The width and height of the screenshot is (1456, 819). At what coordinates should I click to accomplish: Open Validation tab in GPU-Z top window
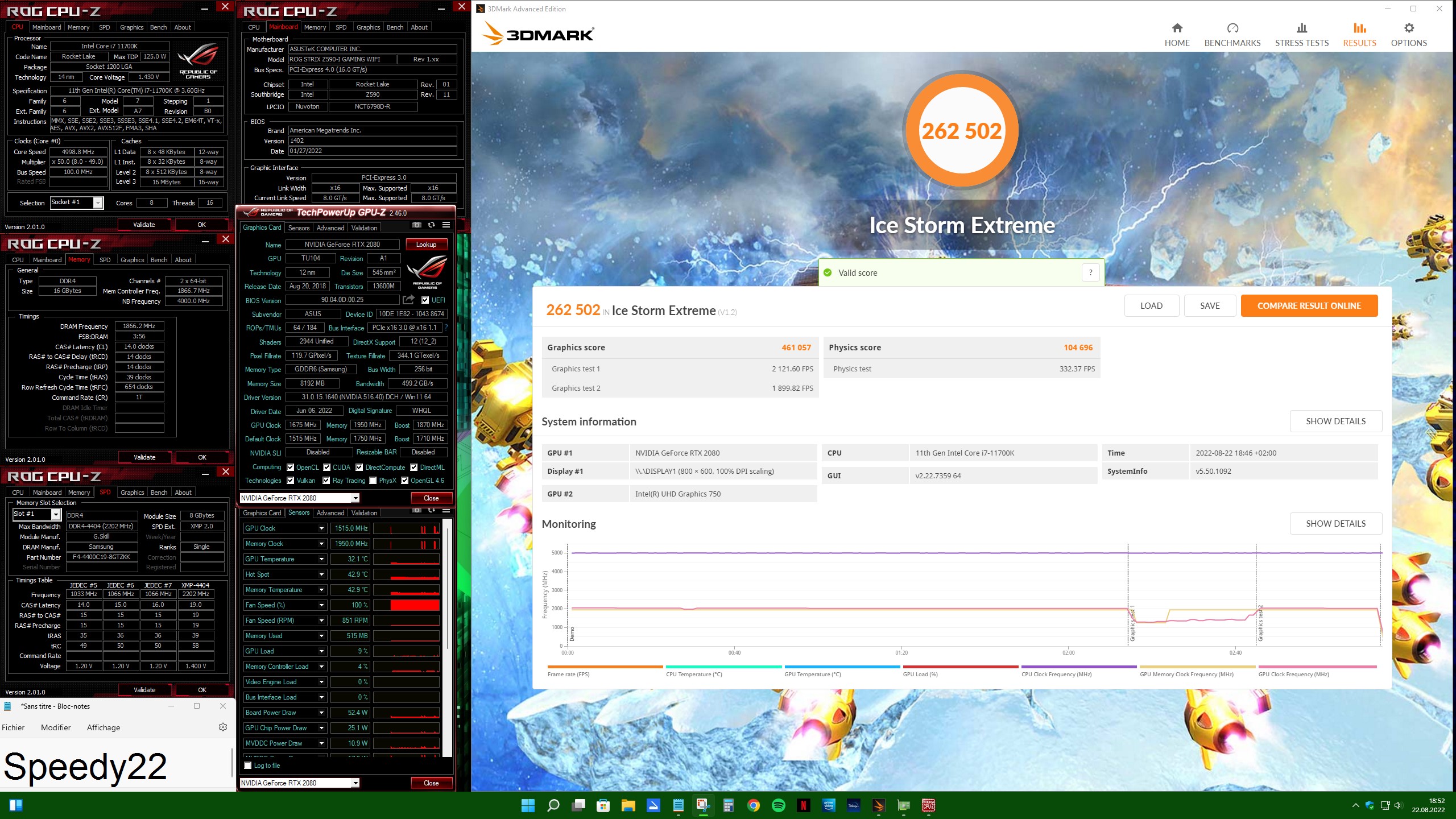click(x=364, y=228)
